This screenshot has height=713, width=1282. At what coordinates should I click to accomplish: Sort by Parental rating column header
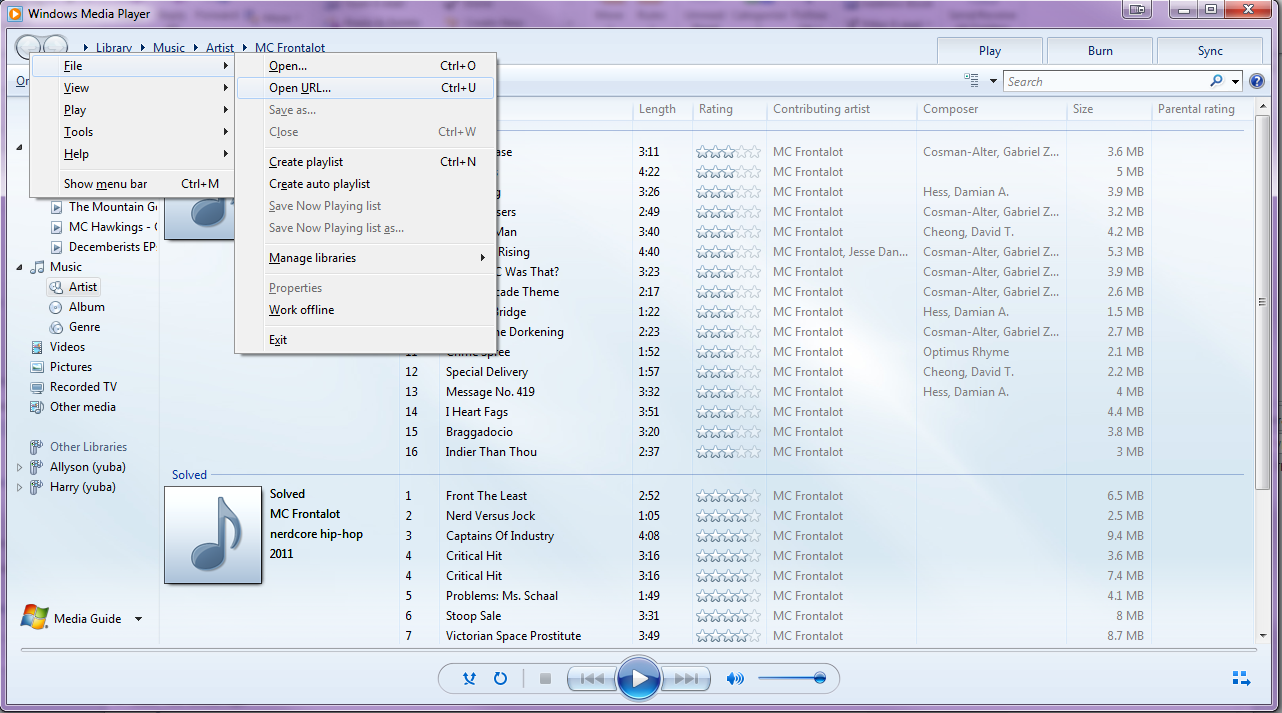tap(1200, 109)
